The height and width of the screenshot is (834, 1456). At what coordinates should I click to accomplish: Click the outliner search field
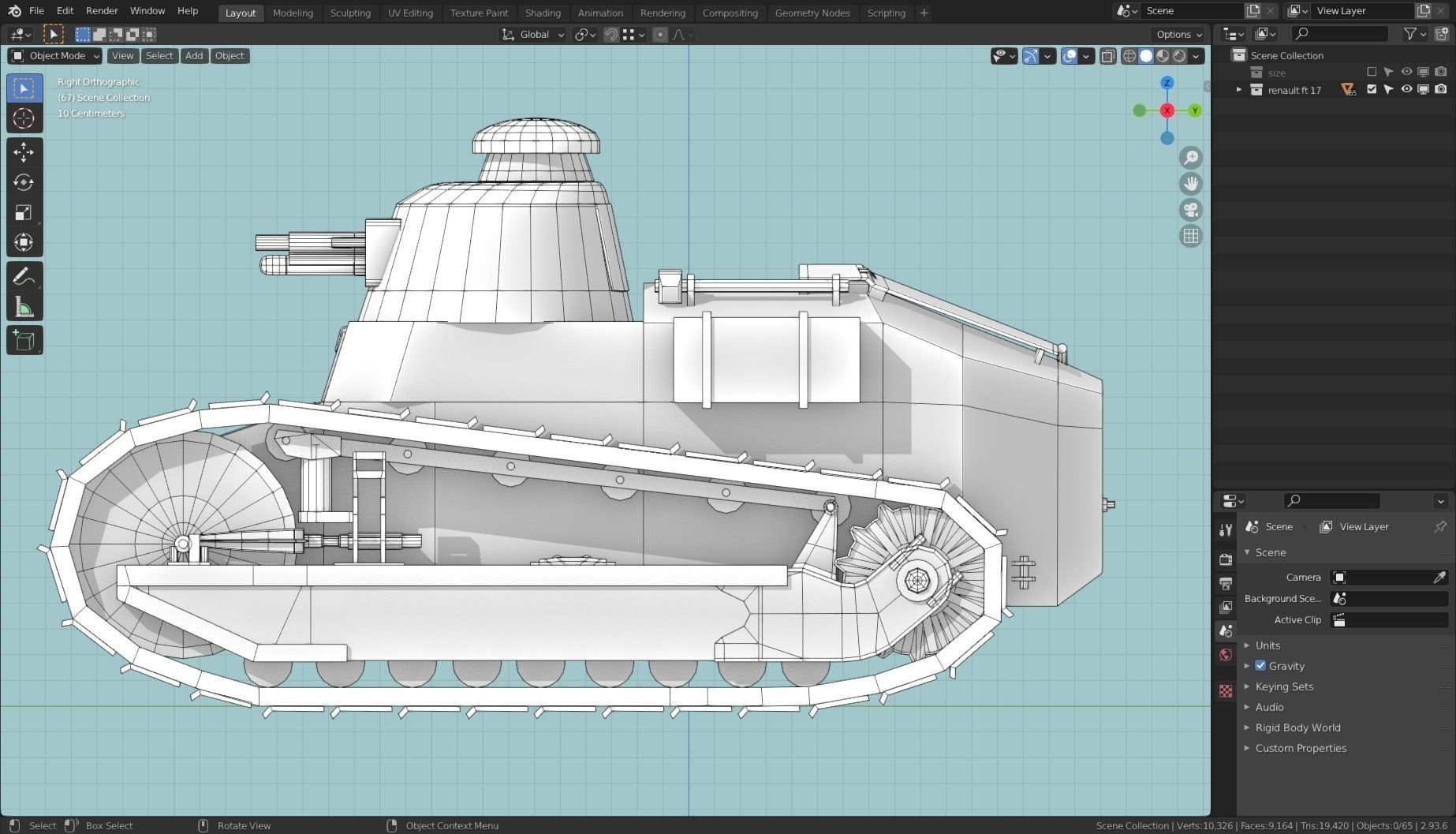[1339, 34]
